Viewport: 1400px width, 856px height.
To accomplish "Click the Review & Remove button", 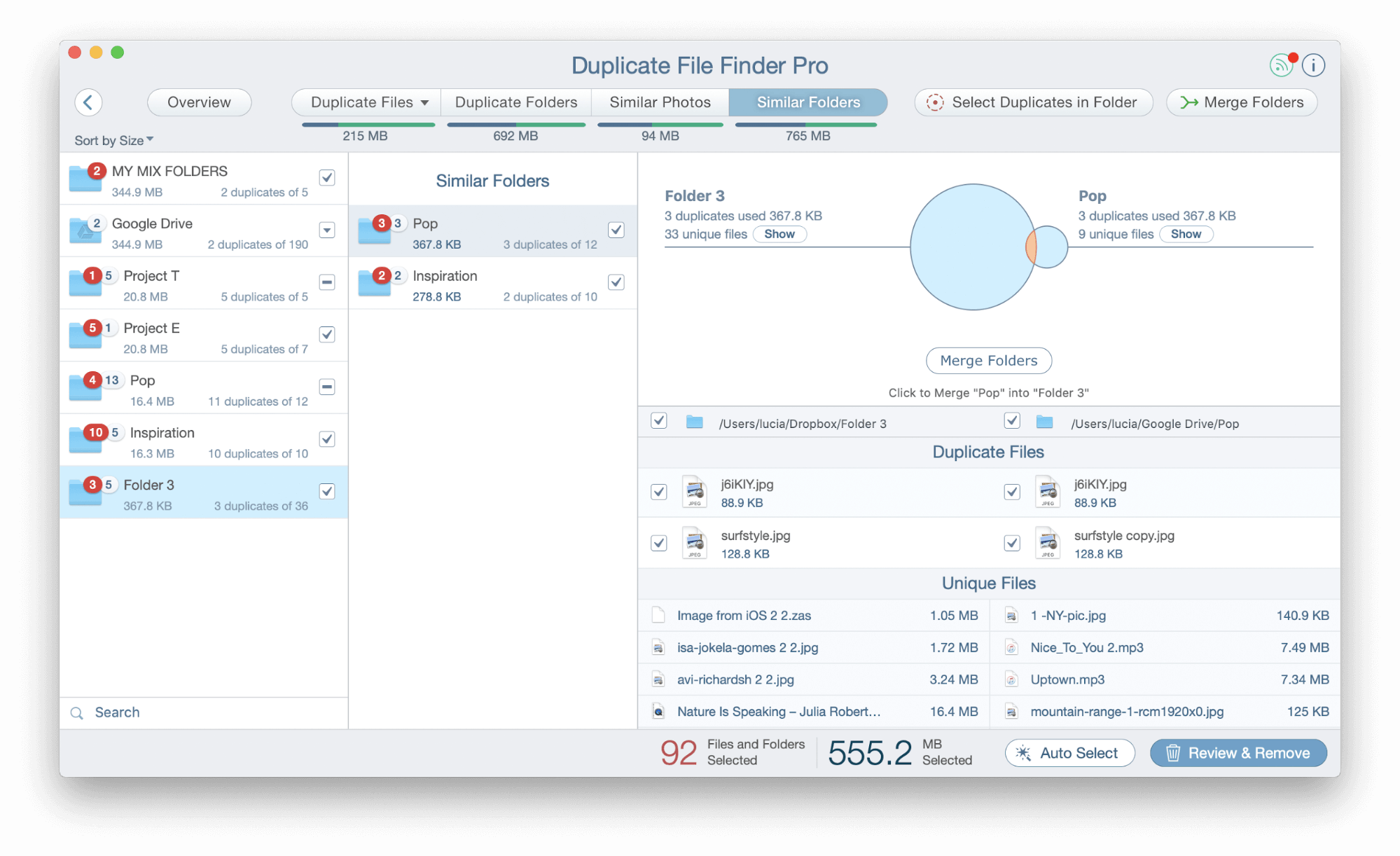I will coord(1238,753).
